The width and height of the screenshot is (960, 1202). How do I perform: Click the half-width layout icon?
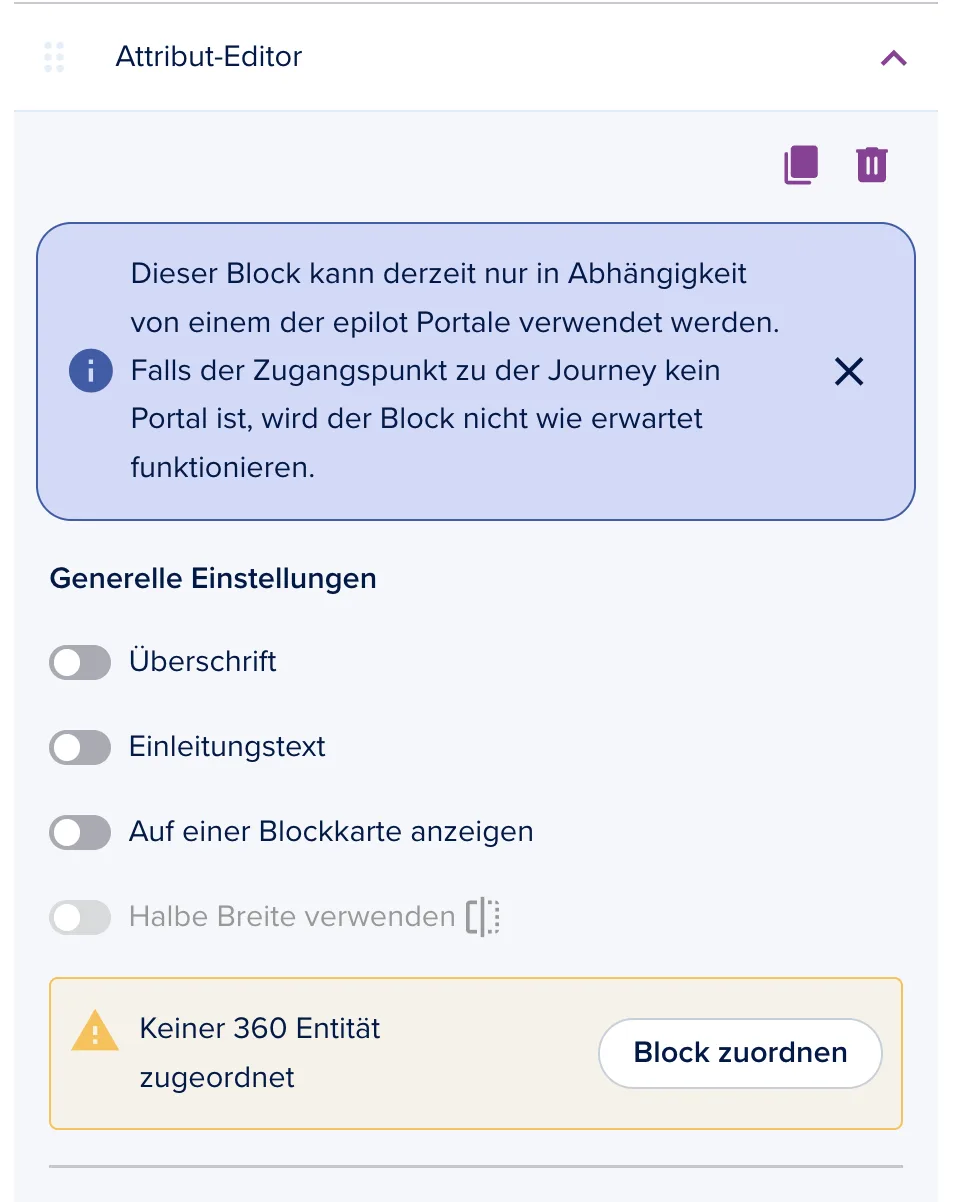483,917
